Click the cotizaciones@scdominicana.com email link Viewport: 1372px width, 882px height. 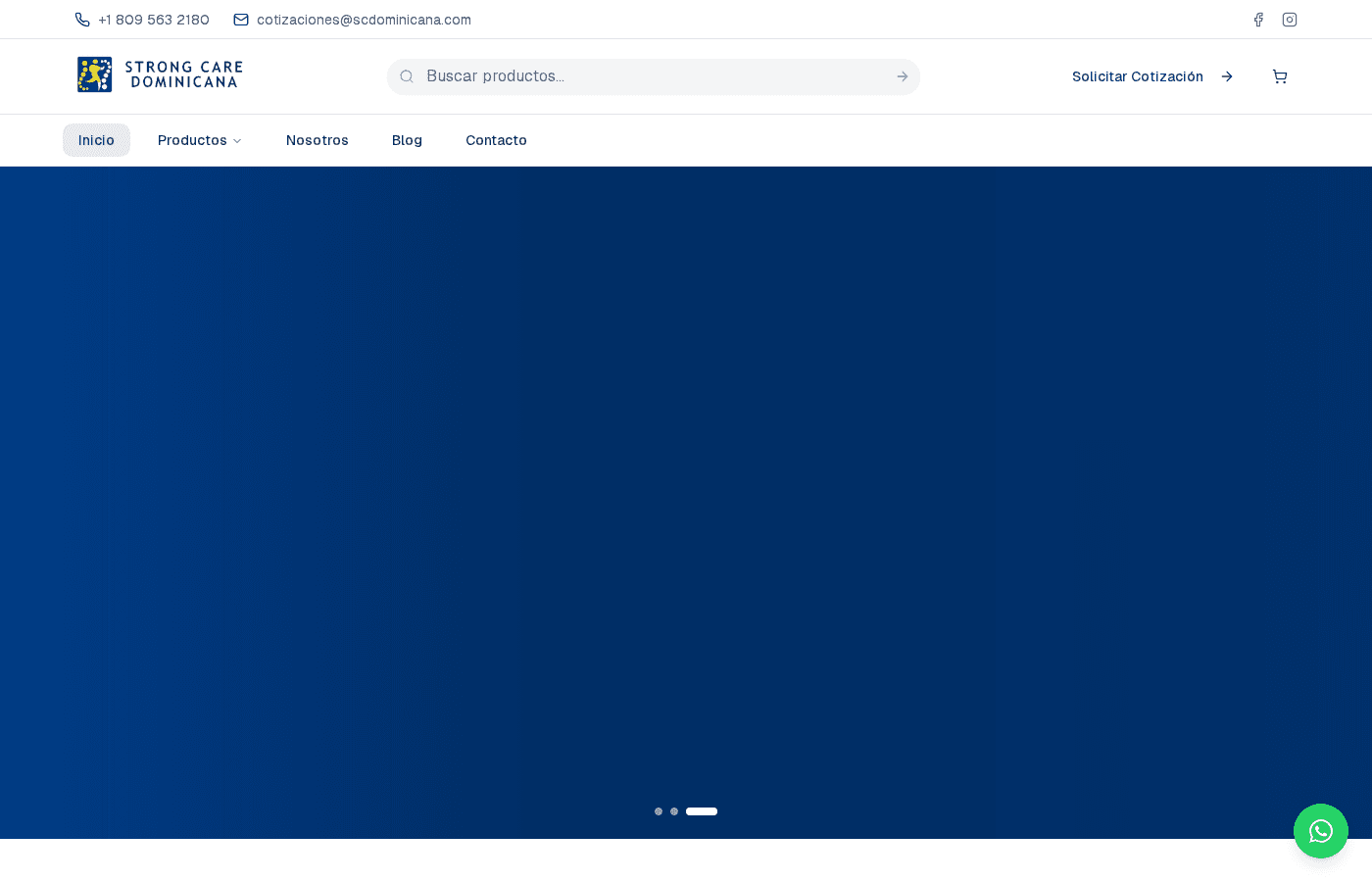(x=364, y=20)
